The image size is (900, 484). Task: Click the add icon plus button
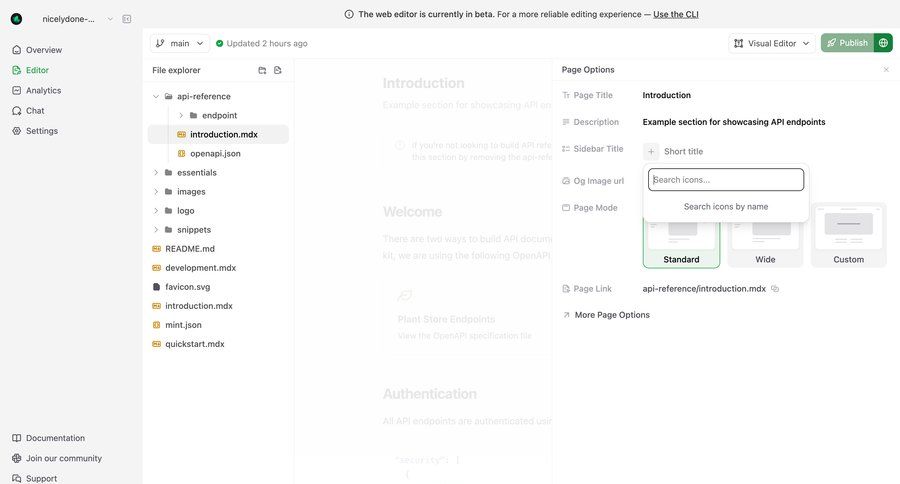click(x=651, y=152)
